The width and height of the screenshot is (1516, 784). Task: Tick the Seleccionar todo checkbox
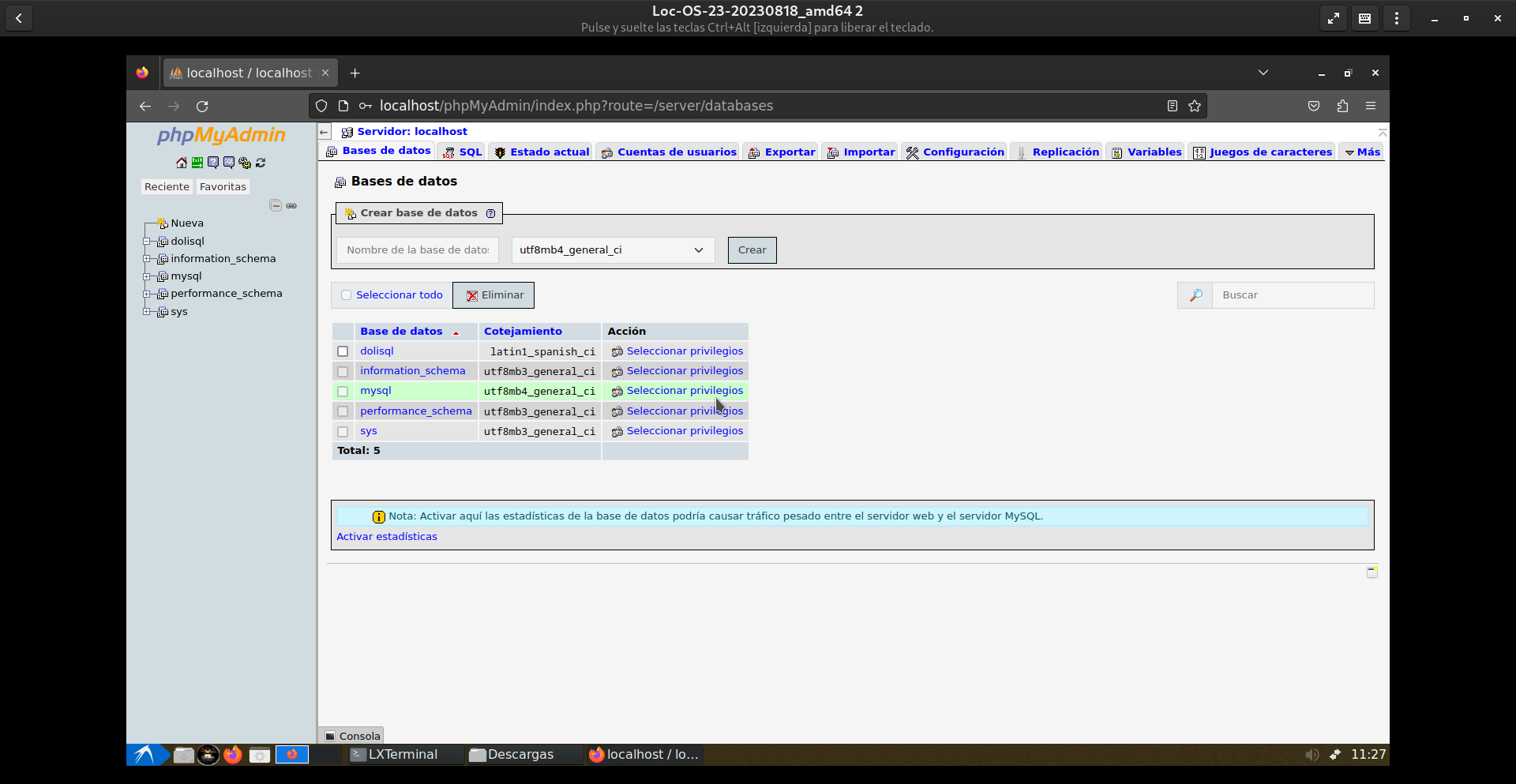pos(346,295)
